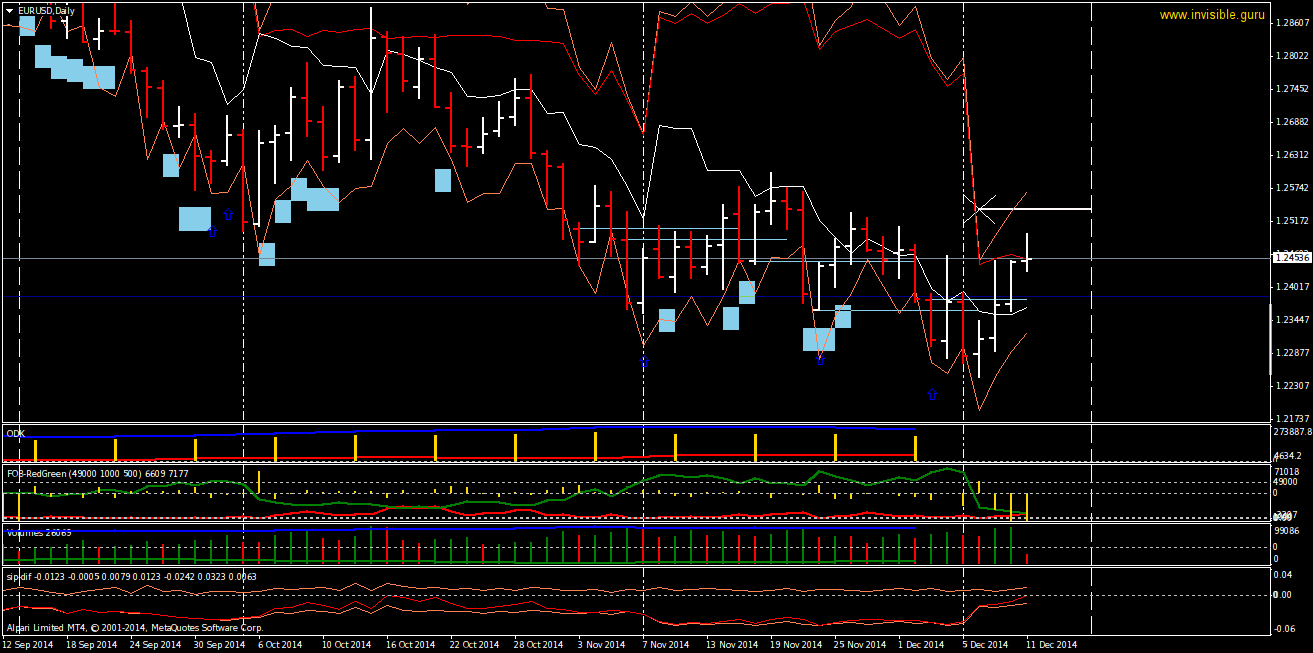Click the EURUSD,Daily chart title

point(46,11)
